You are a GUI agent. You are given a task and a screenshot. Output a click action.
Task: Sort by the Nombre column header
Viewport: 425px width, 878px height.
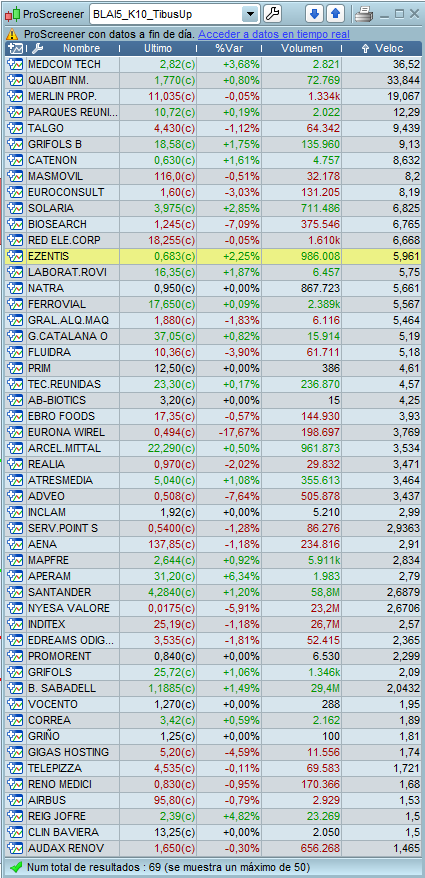[81, 49]
